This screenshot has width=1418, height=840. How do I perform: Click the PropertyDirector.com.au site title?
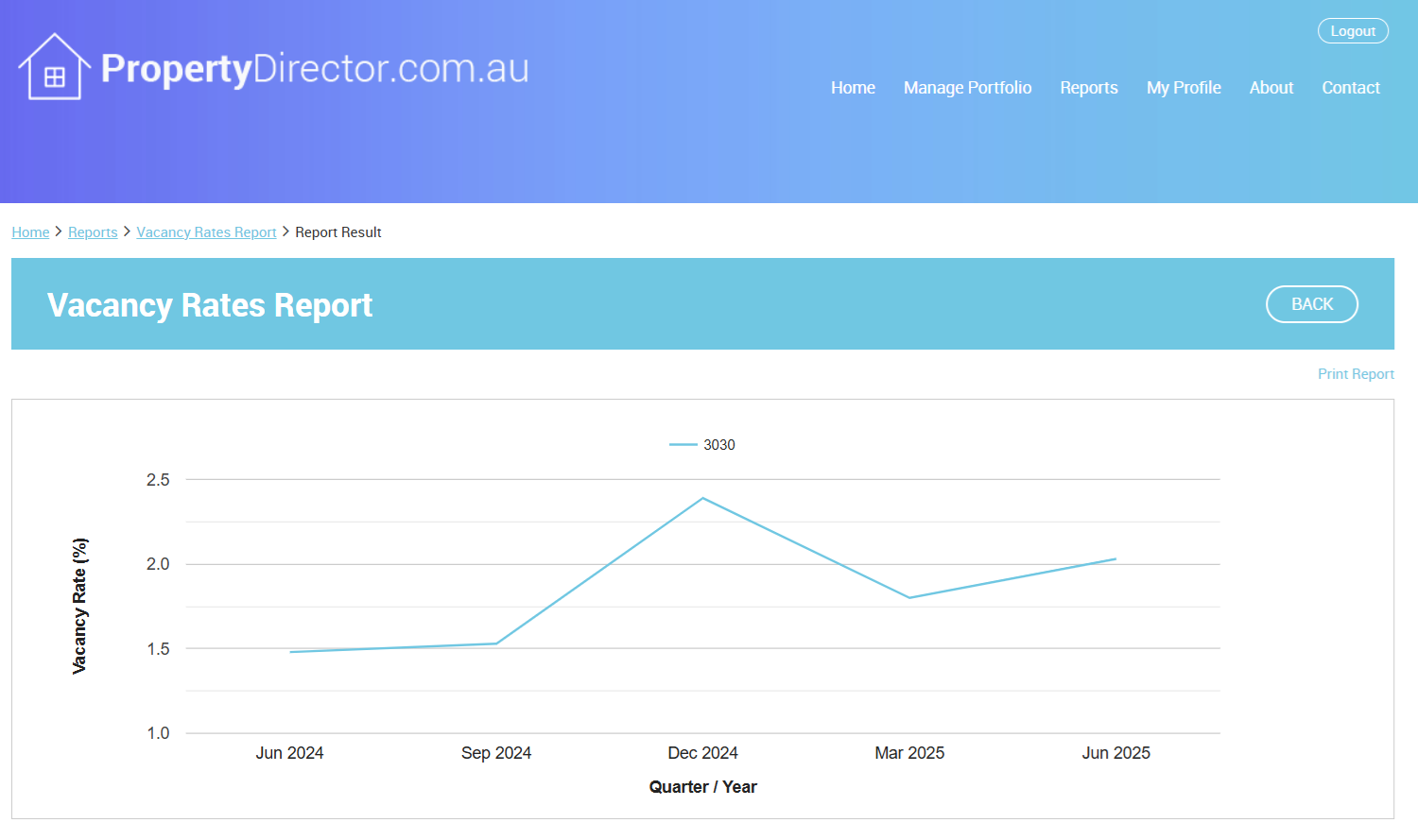click(x=315, y=69)
